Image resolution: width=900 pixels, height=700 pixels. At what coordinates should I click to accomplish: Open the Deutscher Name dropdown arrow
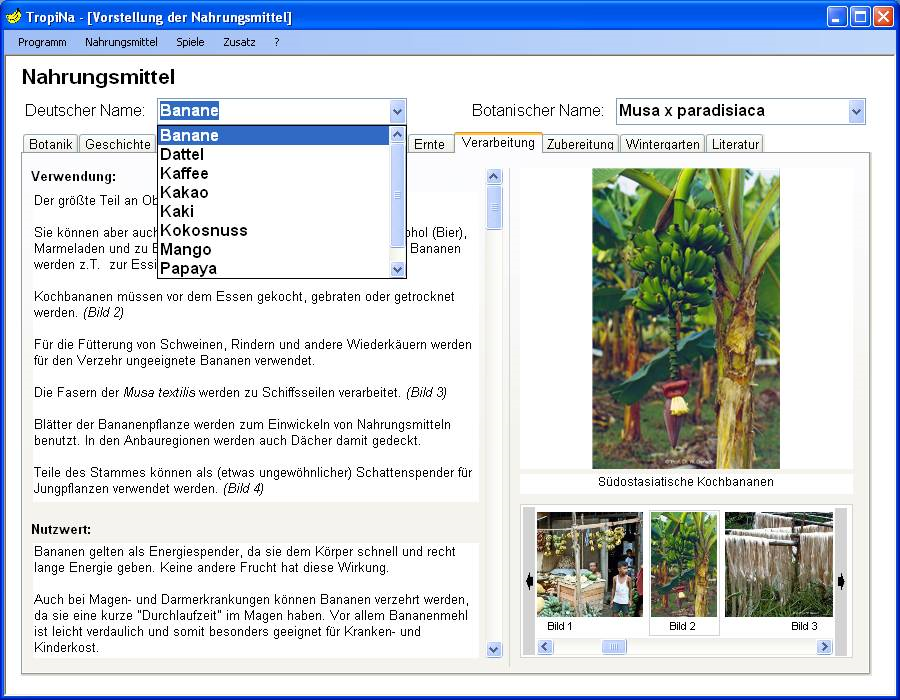click(x=397, y=111)
